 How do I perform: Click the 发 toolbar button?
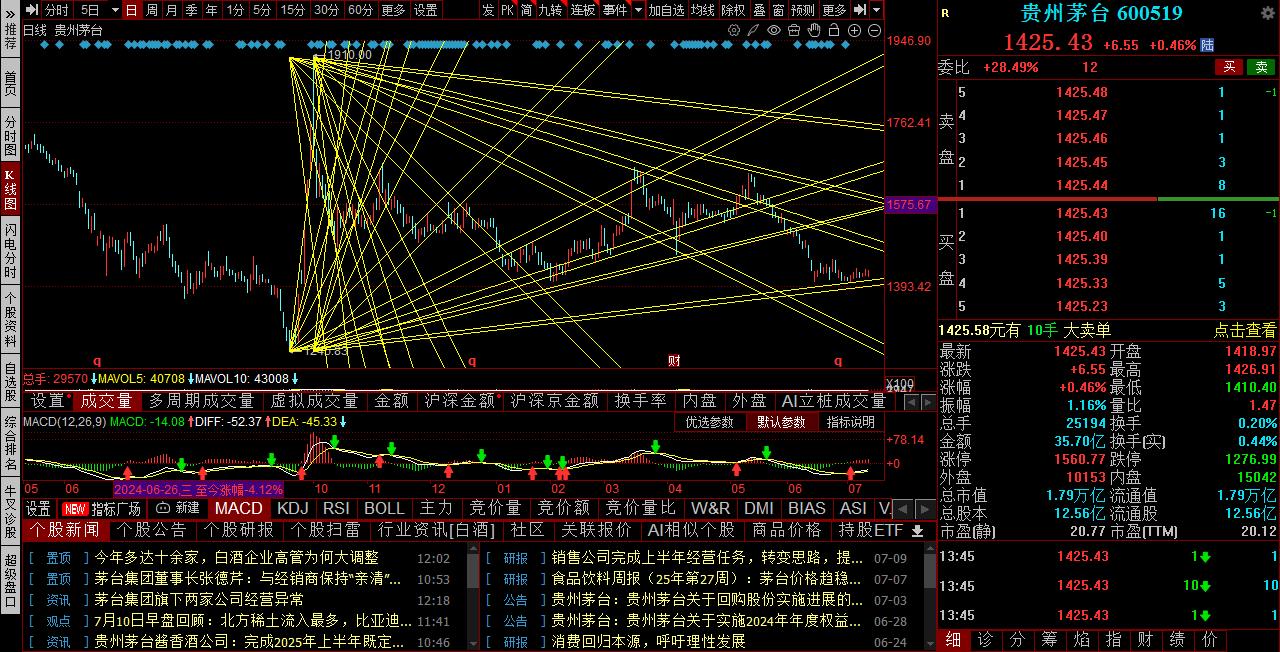[487, 10]
